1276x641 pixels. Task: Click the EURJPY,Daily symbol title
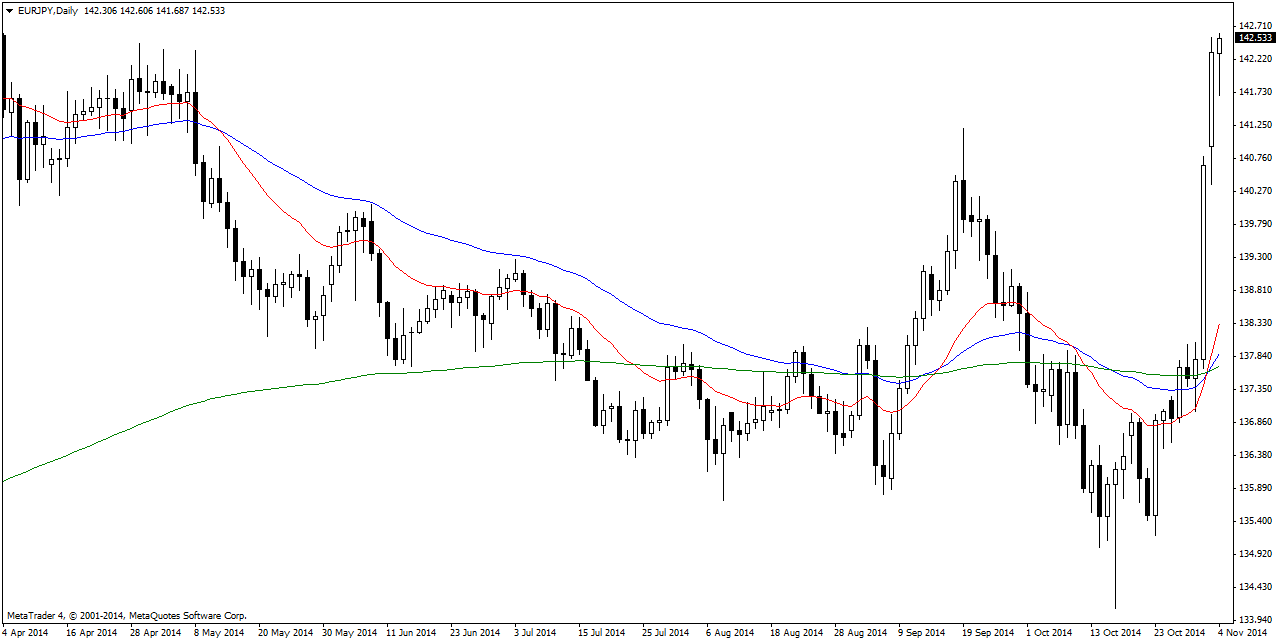click(48, 10)
